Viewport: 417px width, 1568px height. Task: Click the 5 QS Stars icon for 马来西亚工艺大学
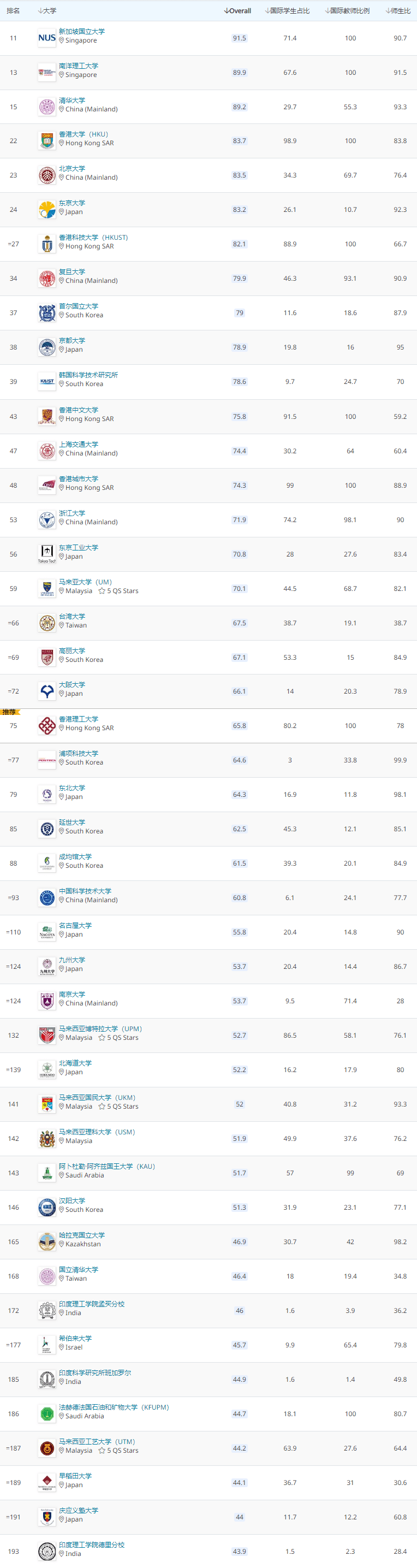click(102, 1451)
